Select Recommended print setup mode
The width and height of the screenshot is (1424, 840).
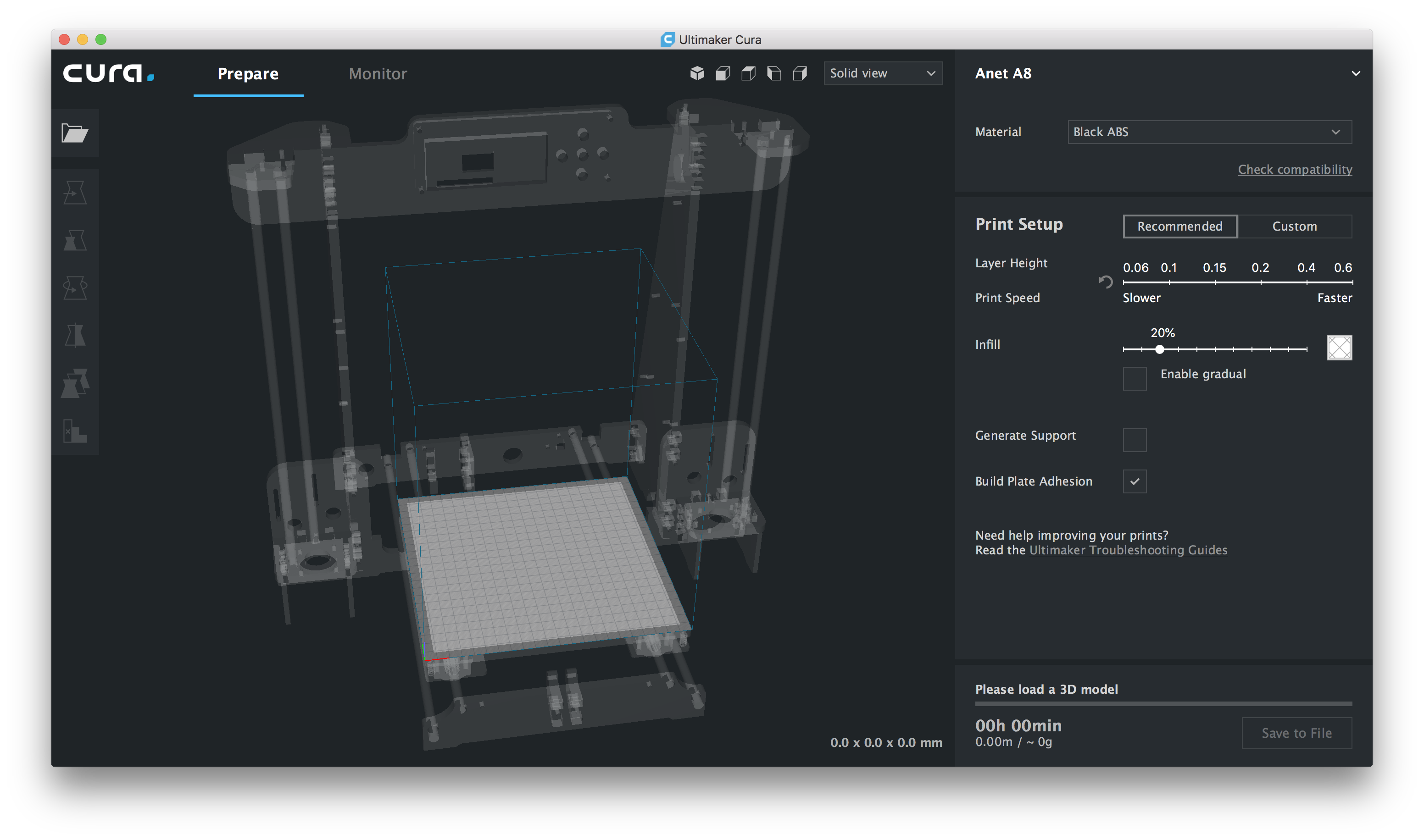(1180, 227)
